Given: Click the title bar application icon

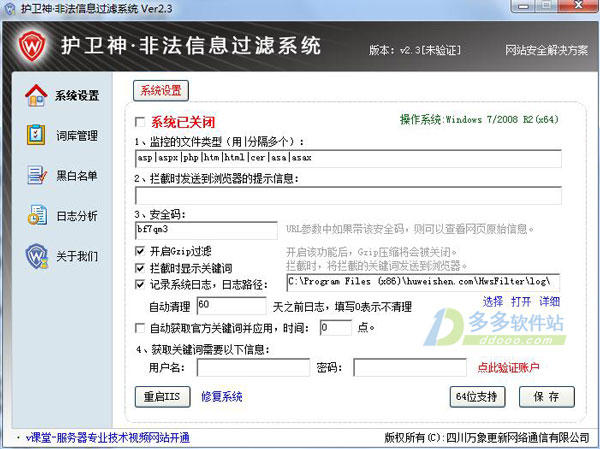Looking at the screenshot, I should point(9,8).
